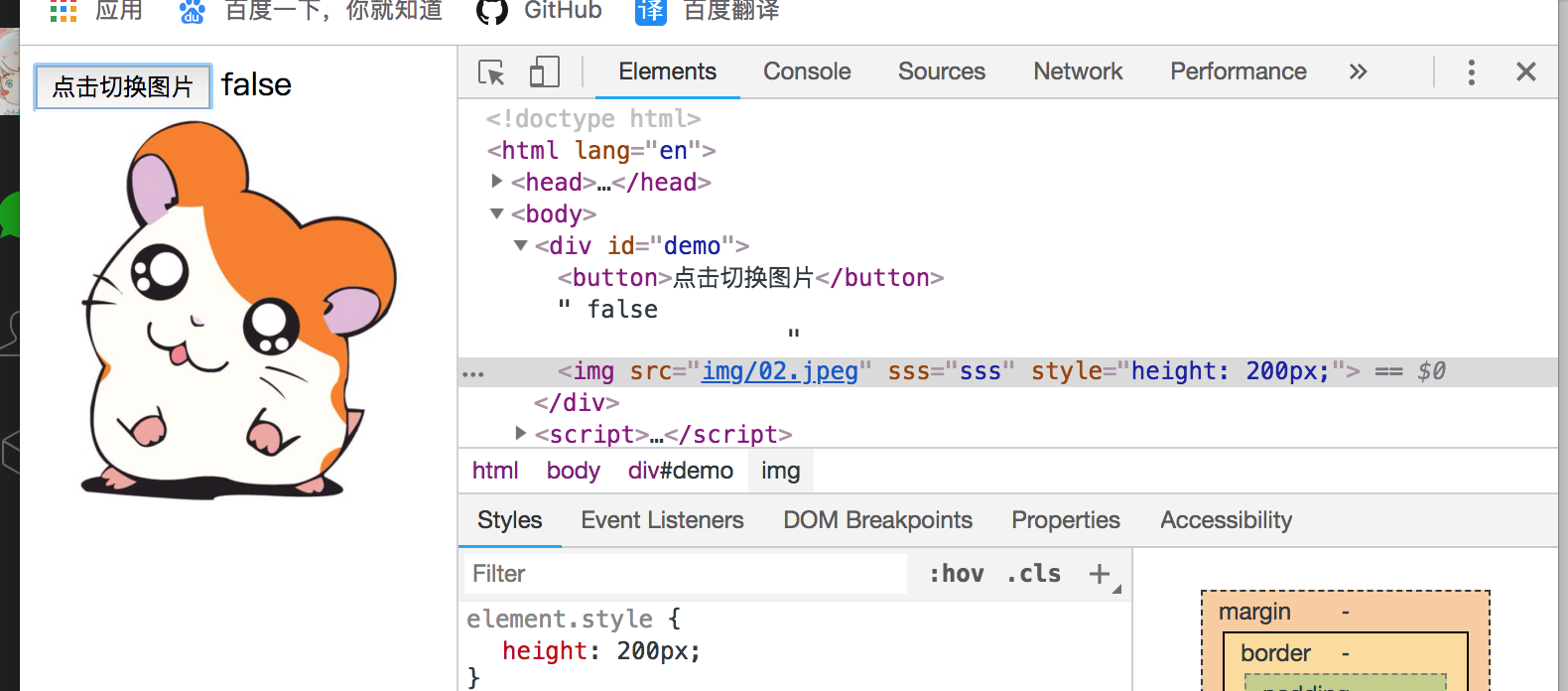The image size is (1568, 691).
Task: Switch to the Network tab
Action: [x=1078, y=71]
